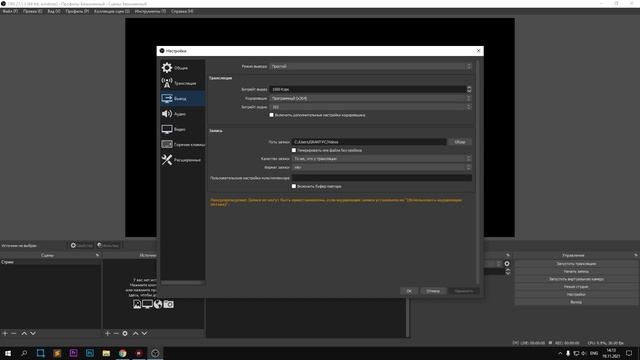This screenshot has height=360, width=640.
Task: Open OBS Studio from the taskbar
Action: (x=155, y=353)
